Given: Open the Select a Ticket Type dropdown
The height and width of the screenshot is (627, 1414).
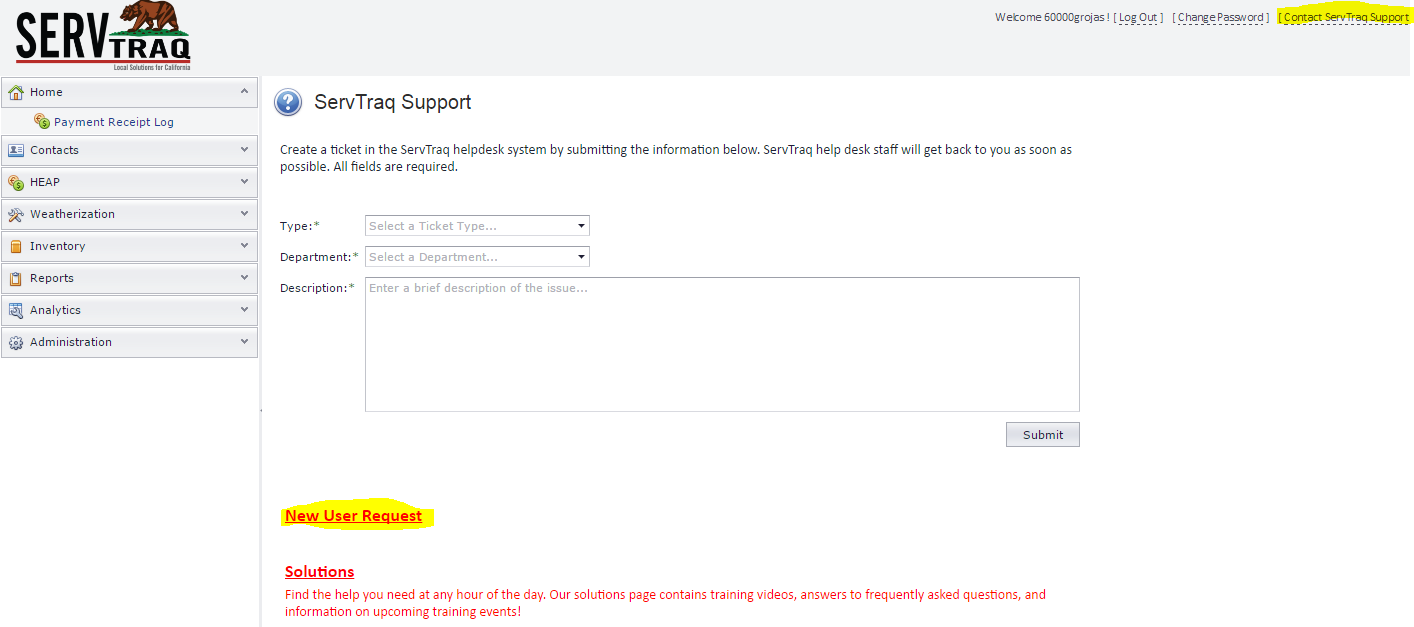Looking at the screenshot, I should [477, 226].
